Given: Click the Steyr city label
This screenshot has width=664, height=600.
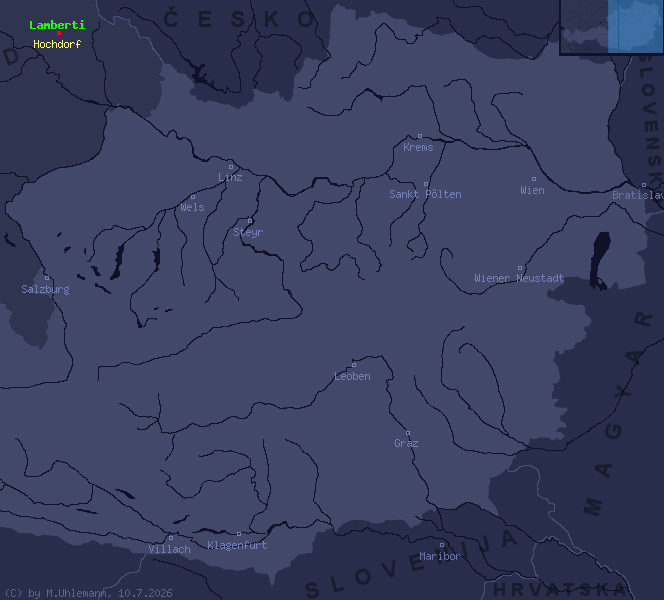Looking at the screenshot, I should [x=248, y=232].
